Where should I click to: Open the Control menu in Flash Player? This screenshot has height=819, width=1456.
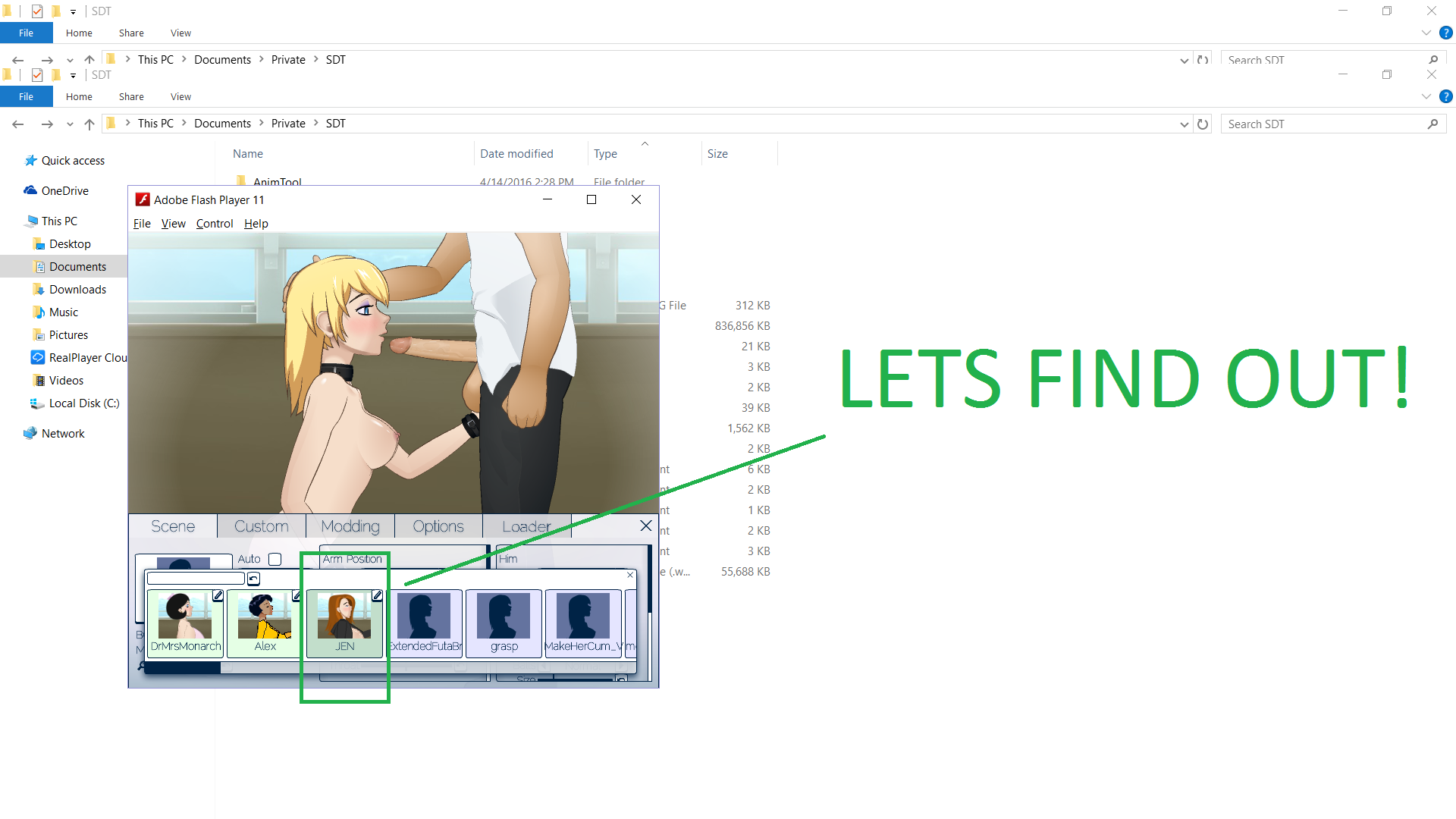coord(214,224)
